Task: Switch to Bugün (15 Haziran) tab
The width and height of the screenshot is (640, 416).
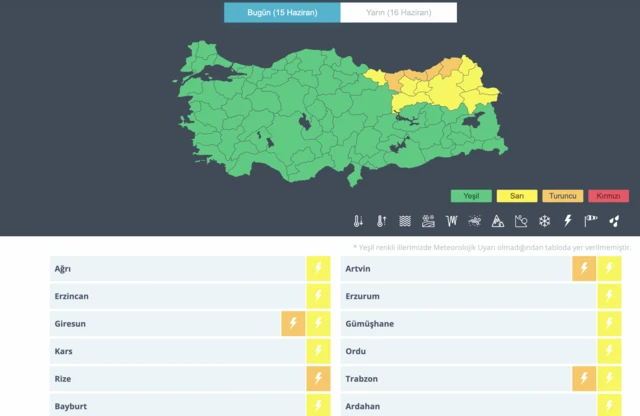Action: point(282,12)
